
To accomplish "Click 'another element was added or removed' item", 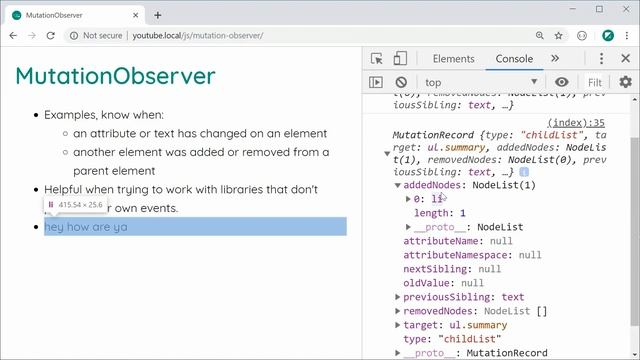I will coord(201,161).
